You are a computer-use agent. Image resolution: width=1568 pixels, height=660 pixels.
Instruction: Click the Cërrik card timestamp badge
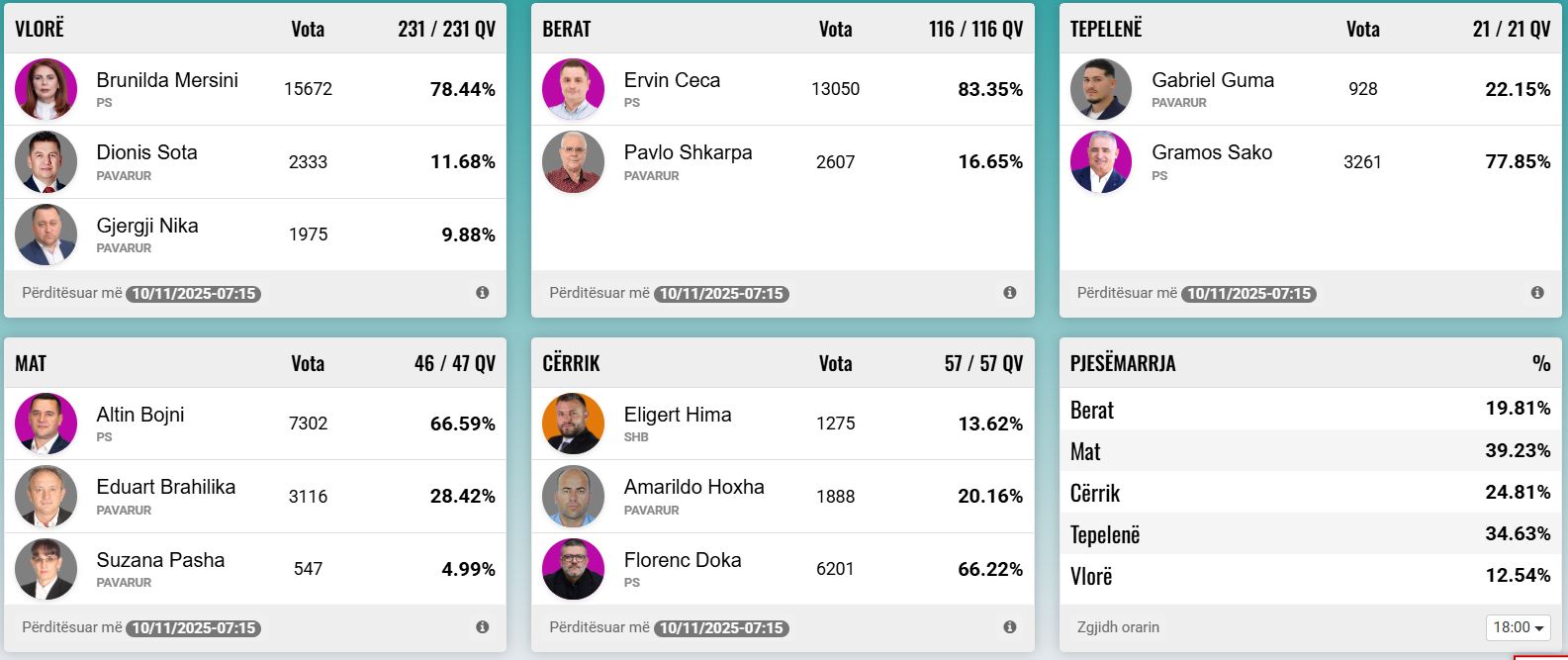(721, 628)
